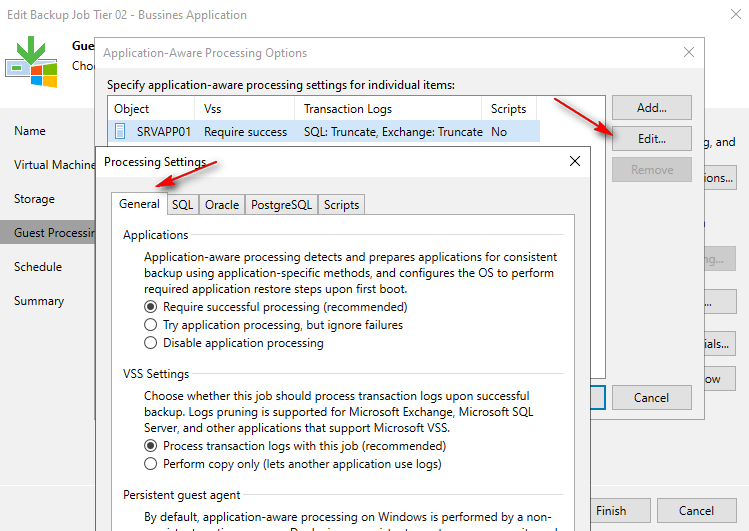Open the Scripts tab

pos(341,204)
